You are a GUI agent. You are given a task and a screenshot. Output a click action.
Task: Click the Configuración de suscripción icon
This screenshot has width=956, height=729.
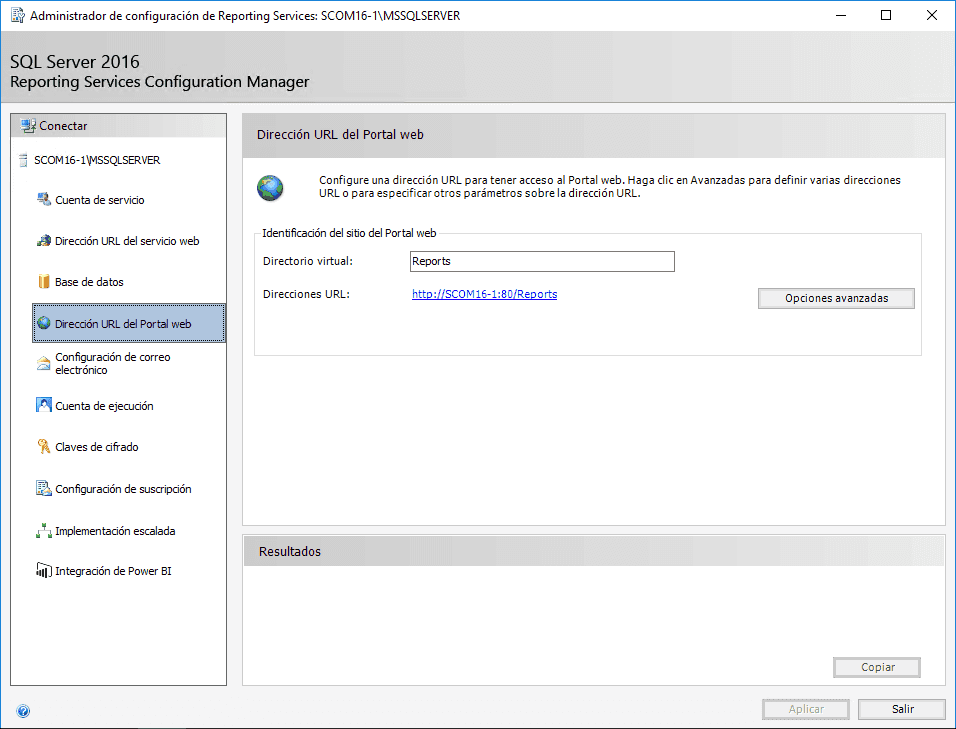pos(43,488)
